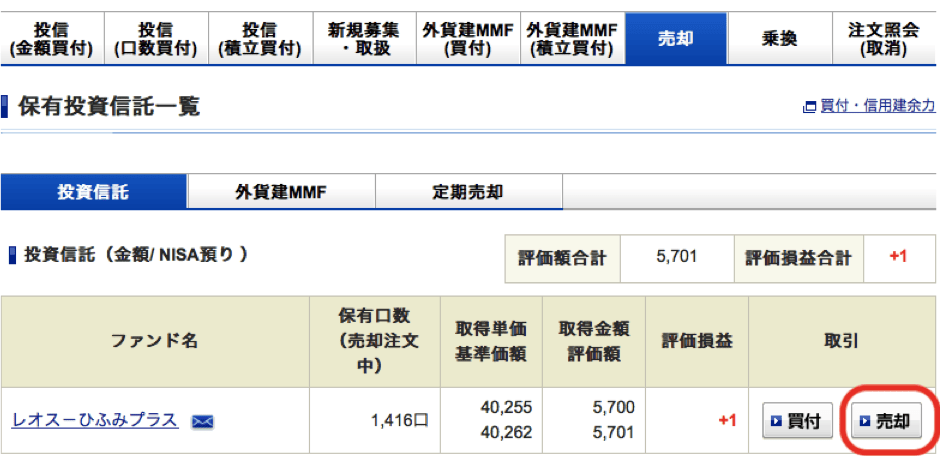Go to 新規募集・取扱 tab

pyautogui.click(x=364, y=39)
